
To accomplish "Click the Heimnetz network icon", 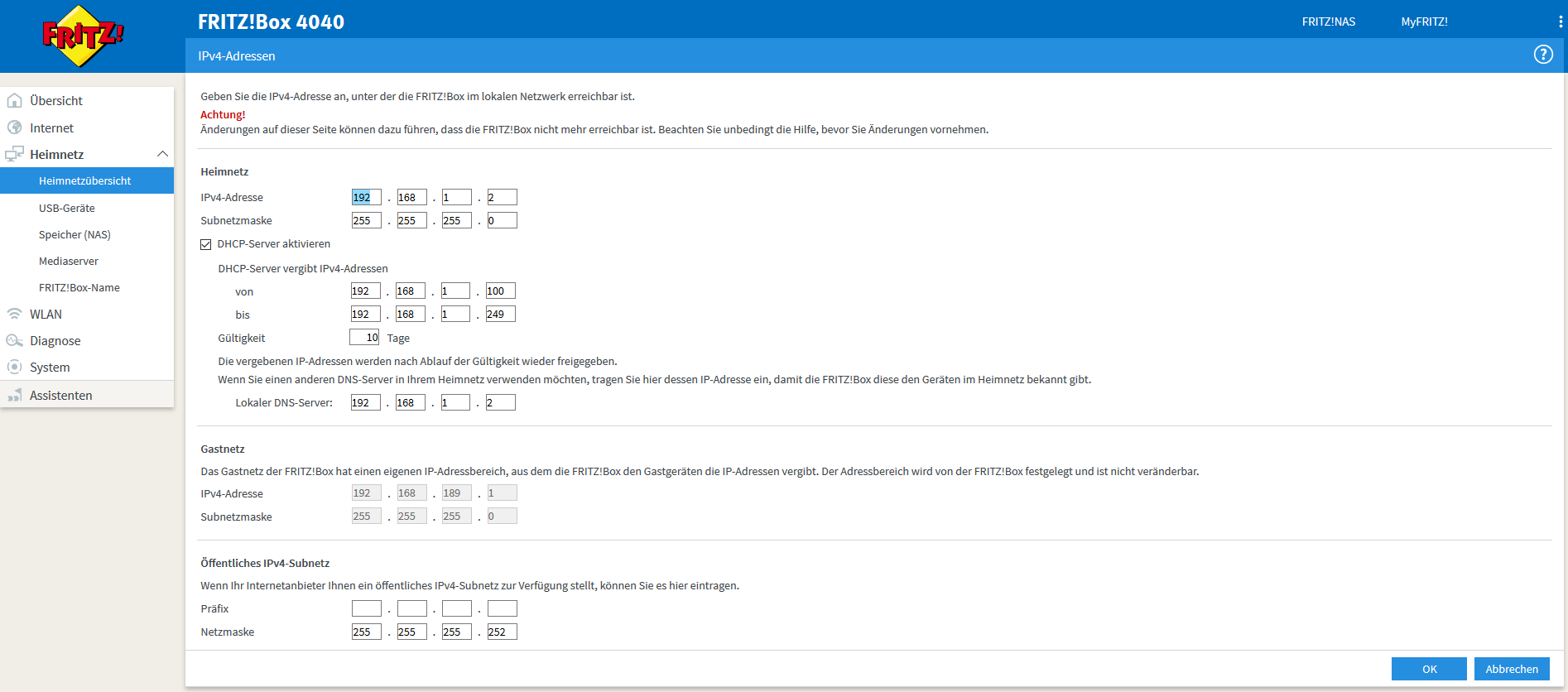I will pos(14,154).
